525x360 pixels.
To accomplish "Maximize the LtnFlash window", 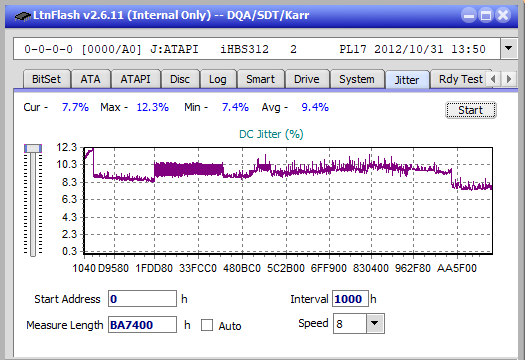I will [486, 15].
